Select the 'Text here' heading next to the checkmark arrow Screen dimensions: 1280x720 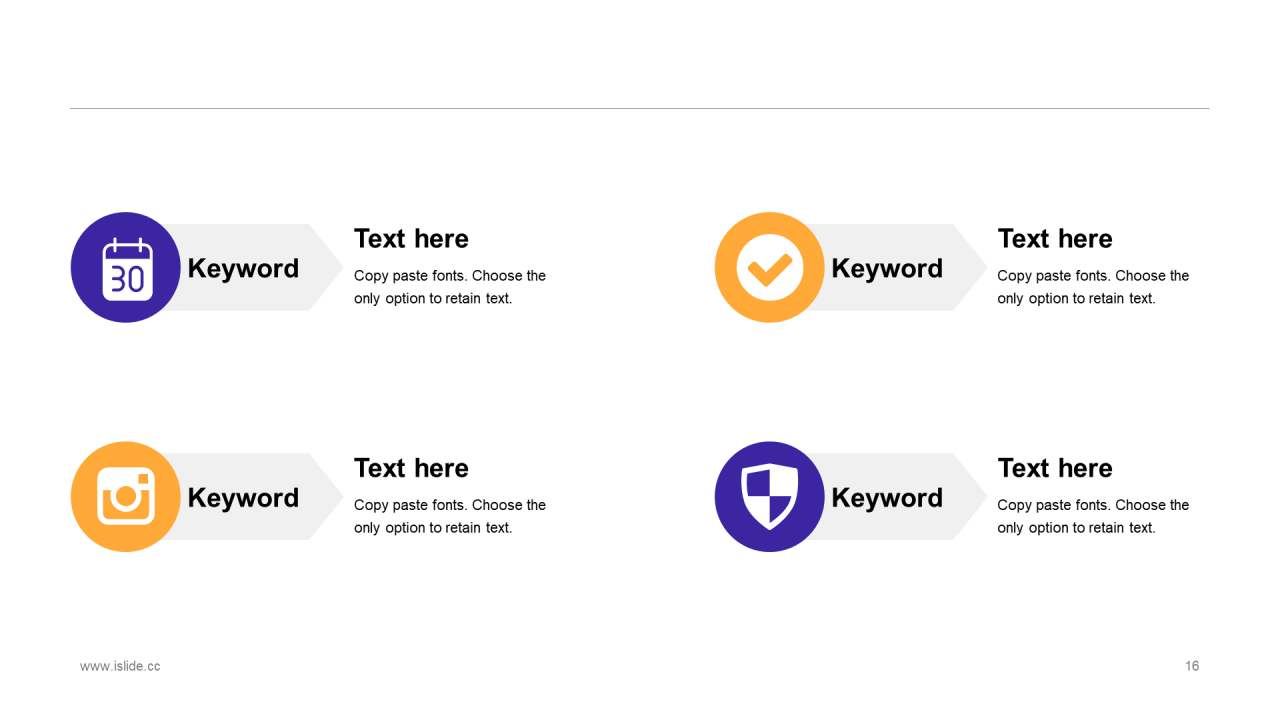coord(1055,239)
